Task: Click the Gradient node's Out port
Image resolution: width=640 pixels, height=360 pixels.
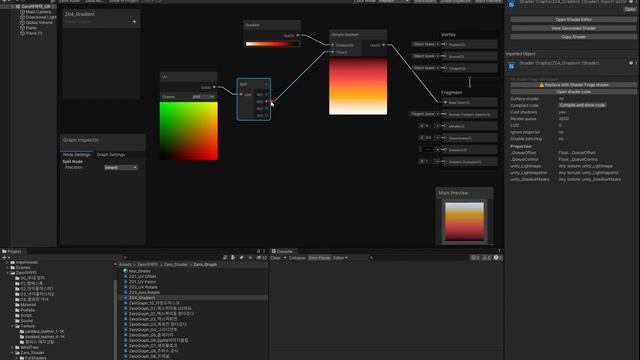Action: (x=298, y=36)
